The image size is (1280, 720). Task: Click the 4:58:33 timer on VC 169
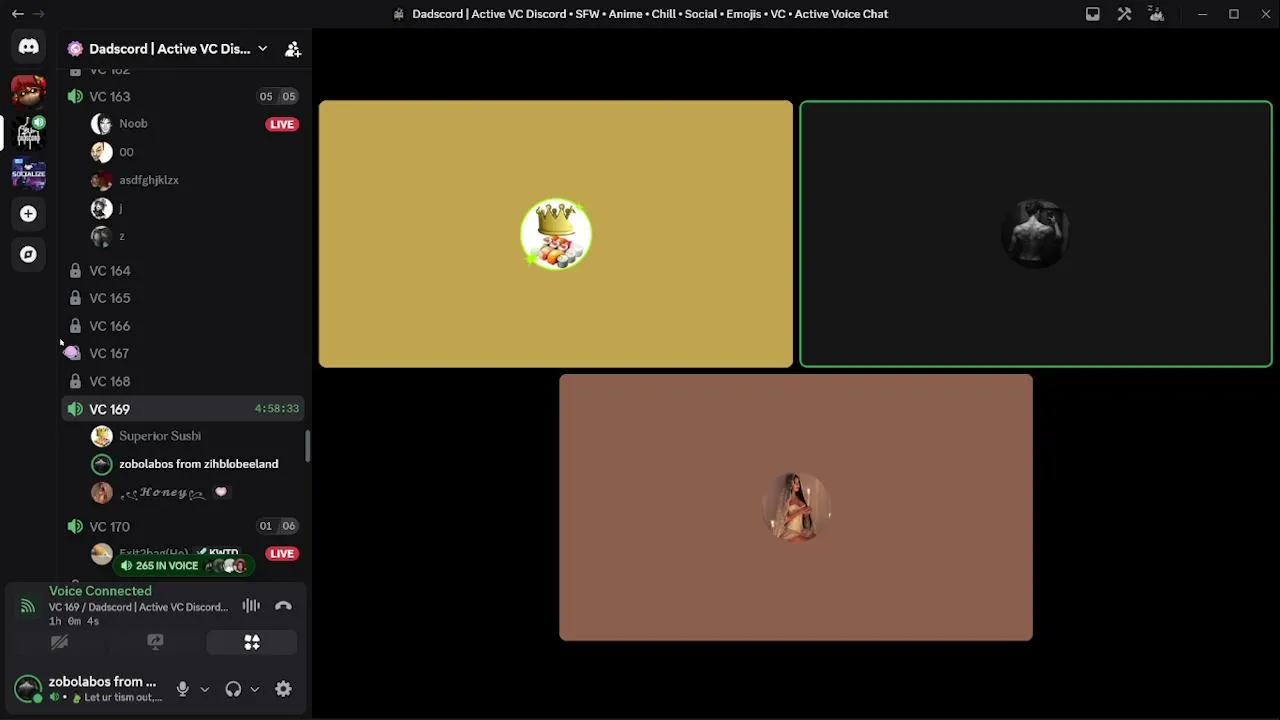pos(277,409)
